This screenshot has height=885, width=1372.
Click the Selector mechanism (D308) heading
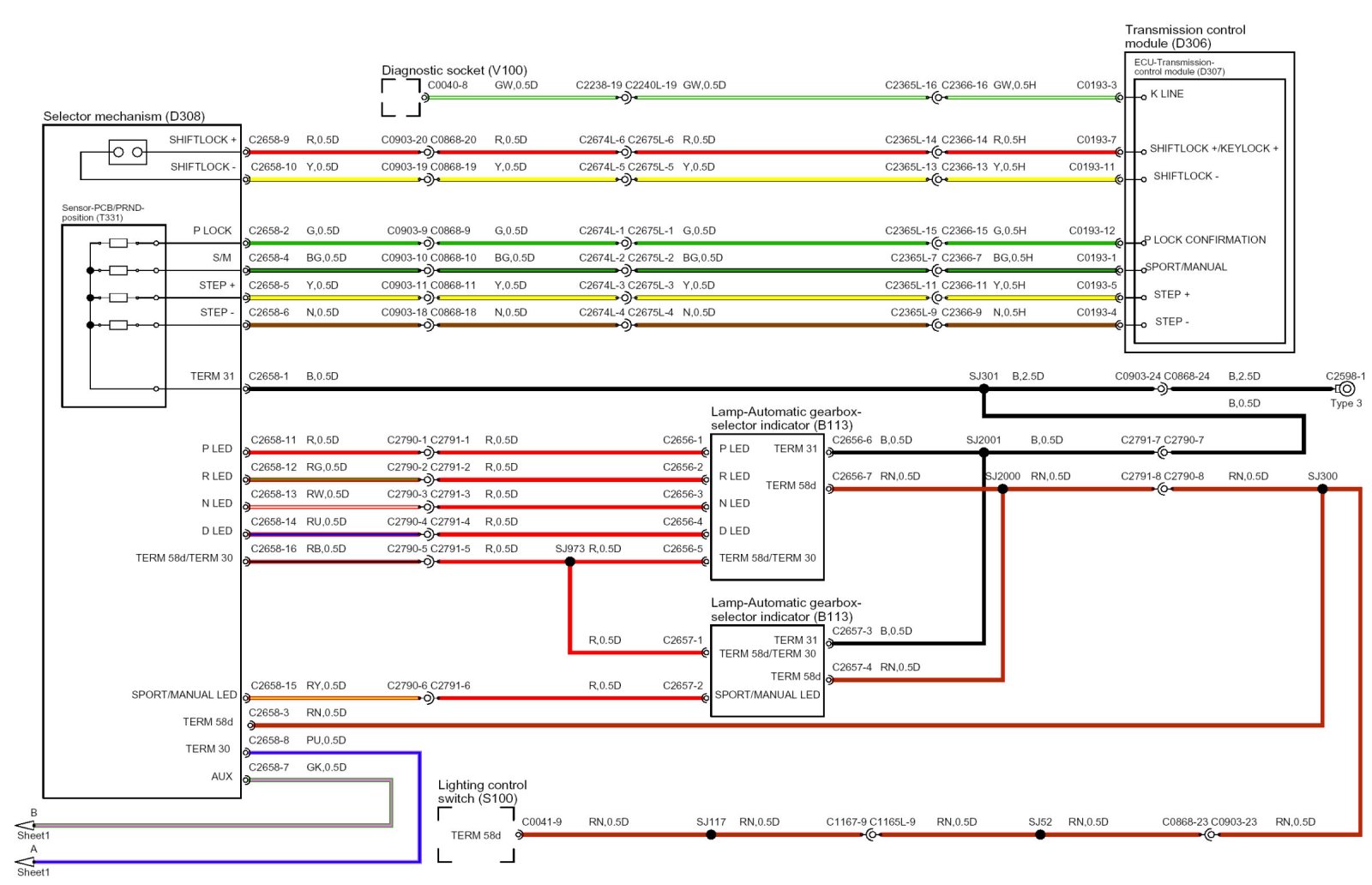click(x=123, y=117)
